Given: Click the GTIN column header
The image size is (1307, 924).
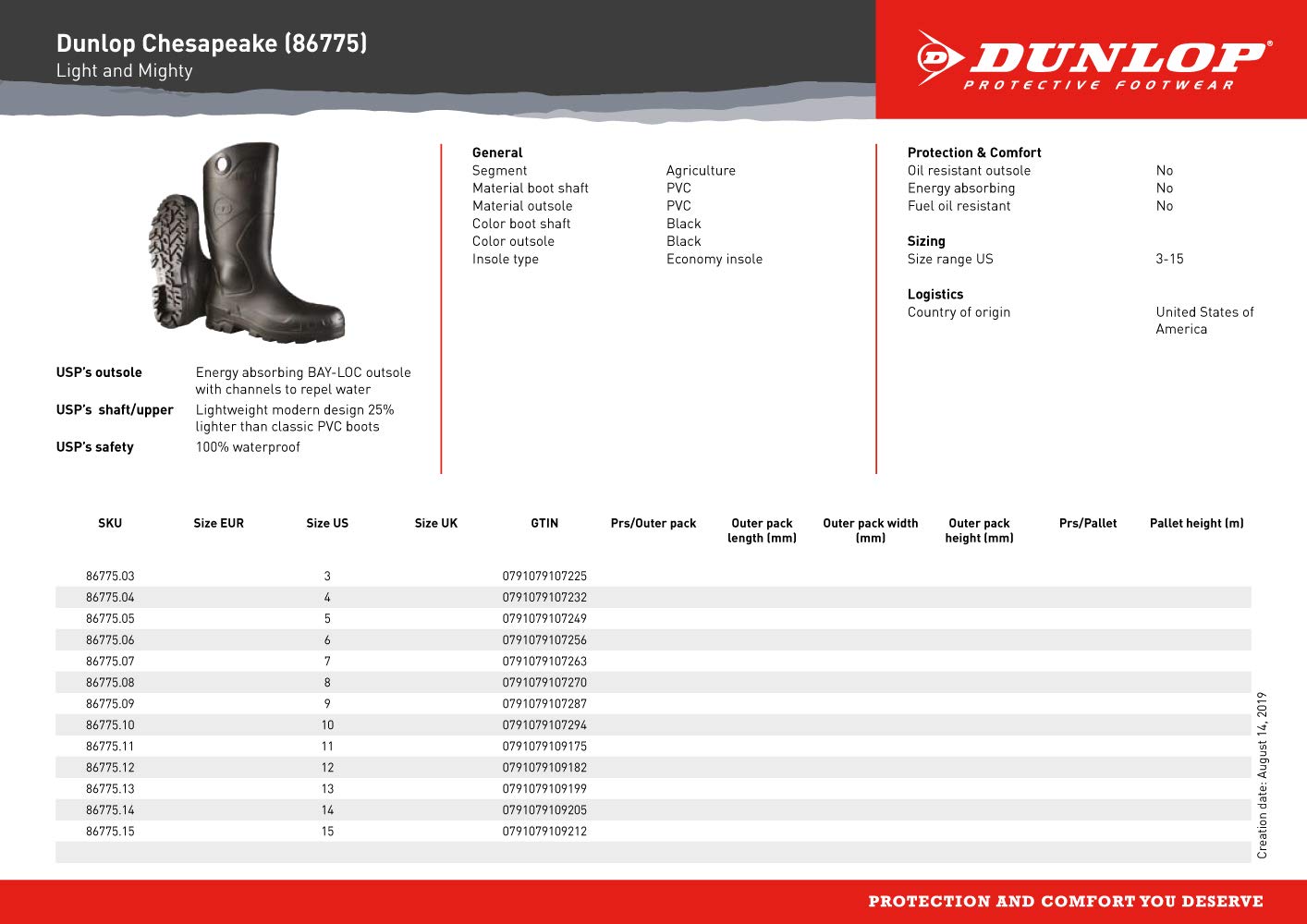Looking at the screenshot, I should [x=544, y=523].
